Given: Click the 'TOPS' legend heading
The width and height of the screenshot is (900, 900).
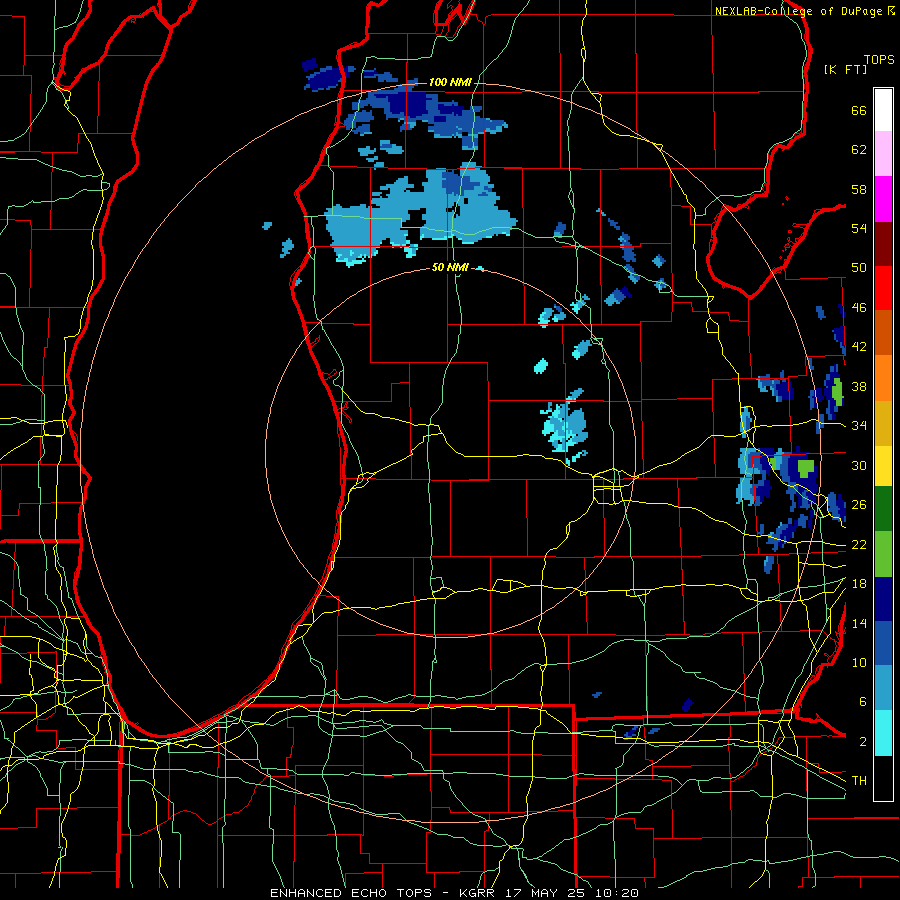Looking at the screenshot, I should pos(879,60).
